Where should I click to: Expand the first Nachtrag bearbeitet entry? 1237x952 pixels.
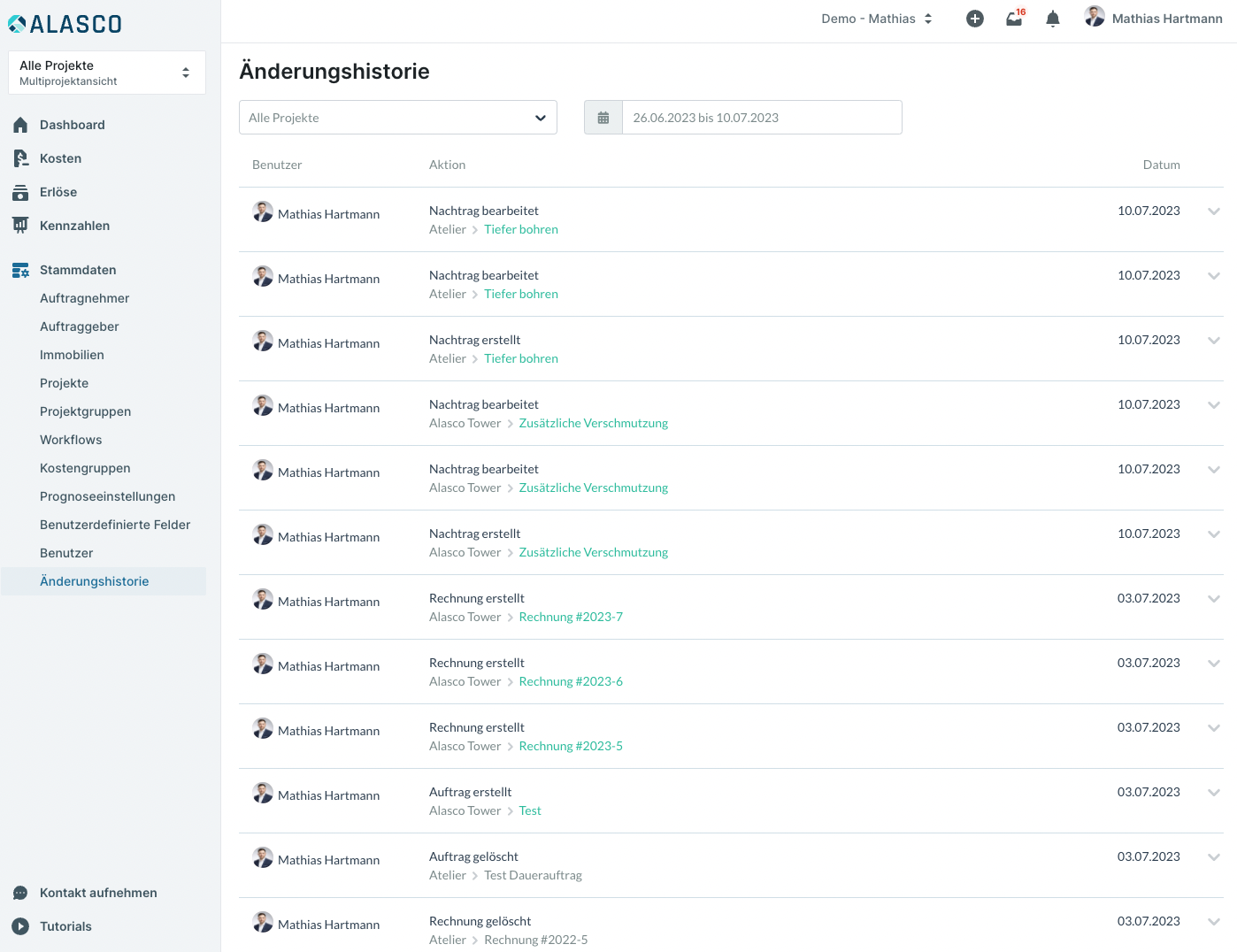[1213, 211]
